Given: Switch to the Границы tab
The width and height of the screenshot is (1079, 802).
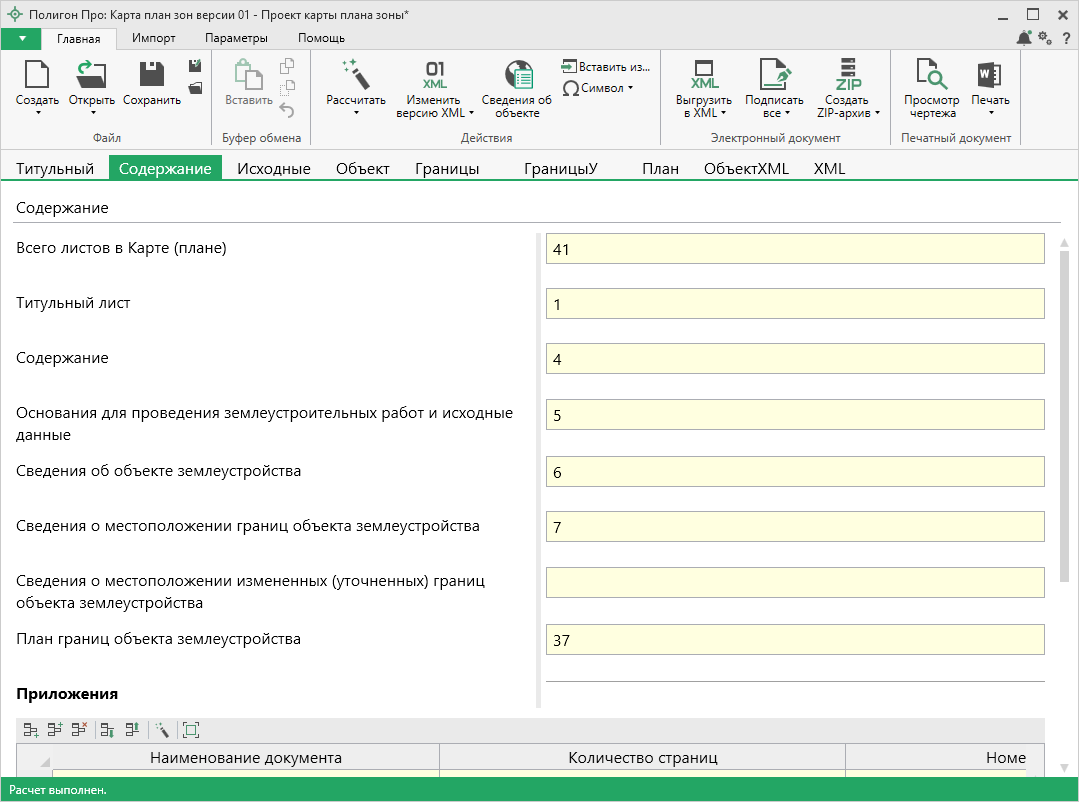Looking at the screenshot, I should 447,169.
